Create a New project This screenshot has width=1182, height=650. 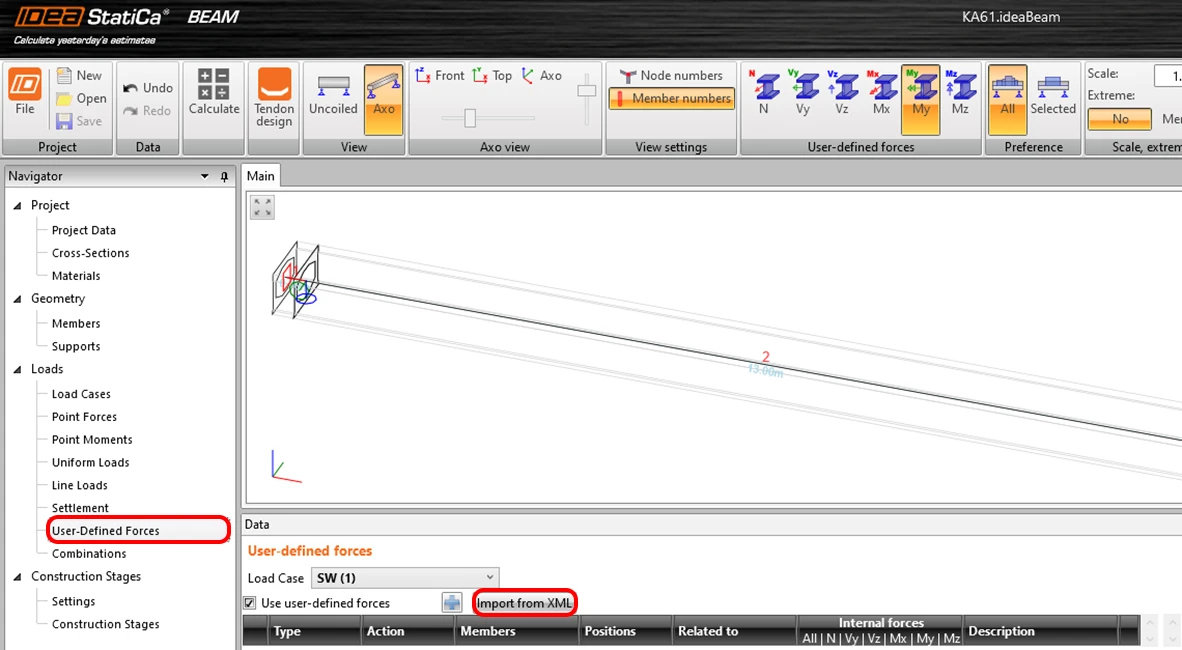pyautogui.click(x=80, y=75)
